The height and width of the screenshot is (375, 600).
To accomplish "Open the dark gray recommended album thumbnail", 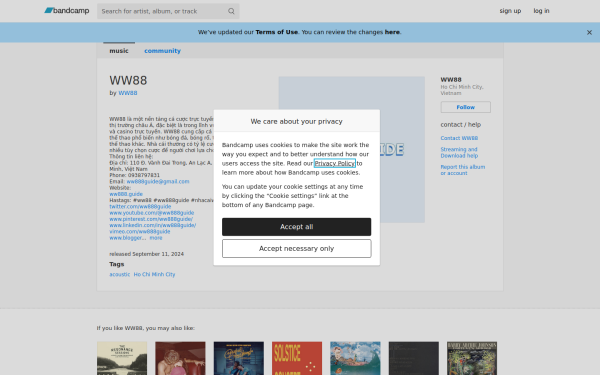I will (x=414, y=358).
